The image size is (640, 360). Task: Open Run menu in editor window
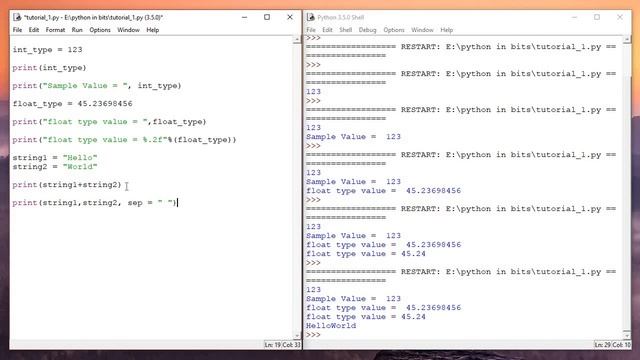(77, 30)
